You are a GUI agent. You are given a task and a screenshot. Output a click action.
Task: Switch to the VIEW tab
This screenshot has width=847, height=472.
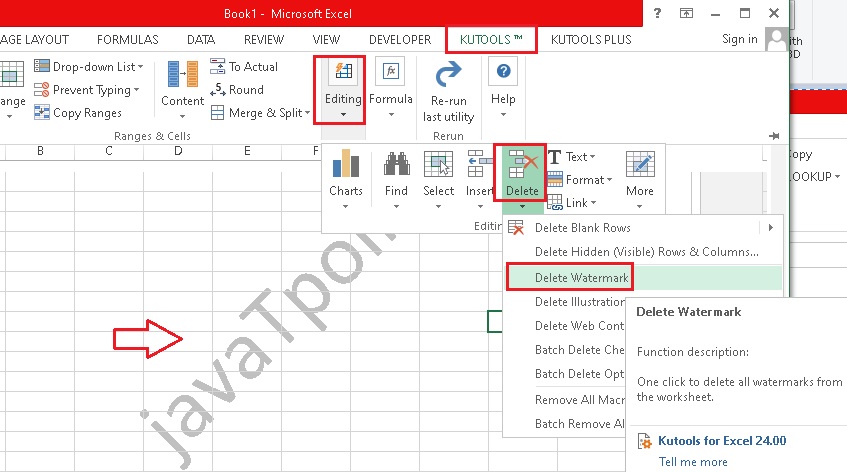tap(326, 39)
